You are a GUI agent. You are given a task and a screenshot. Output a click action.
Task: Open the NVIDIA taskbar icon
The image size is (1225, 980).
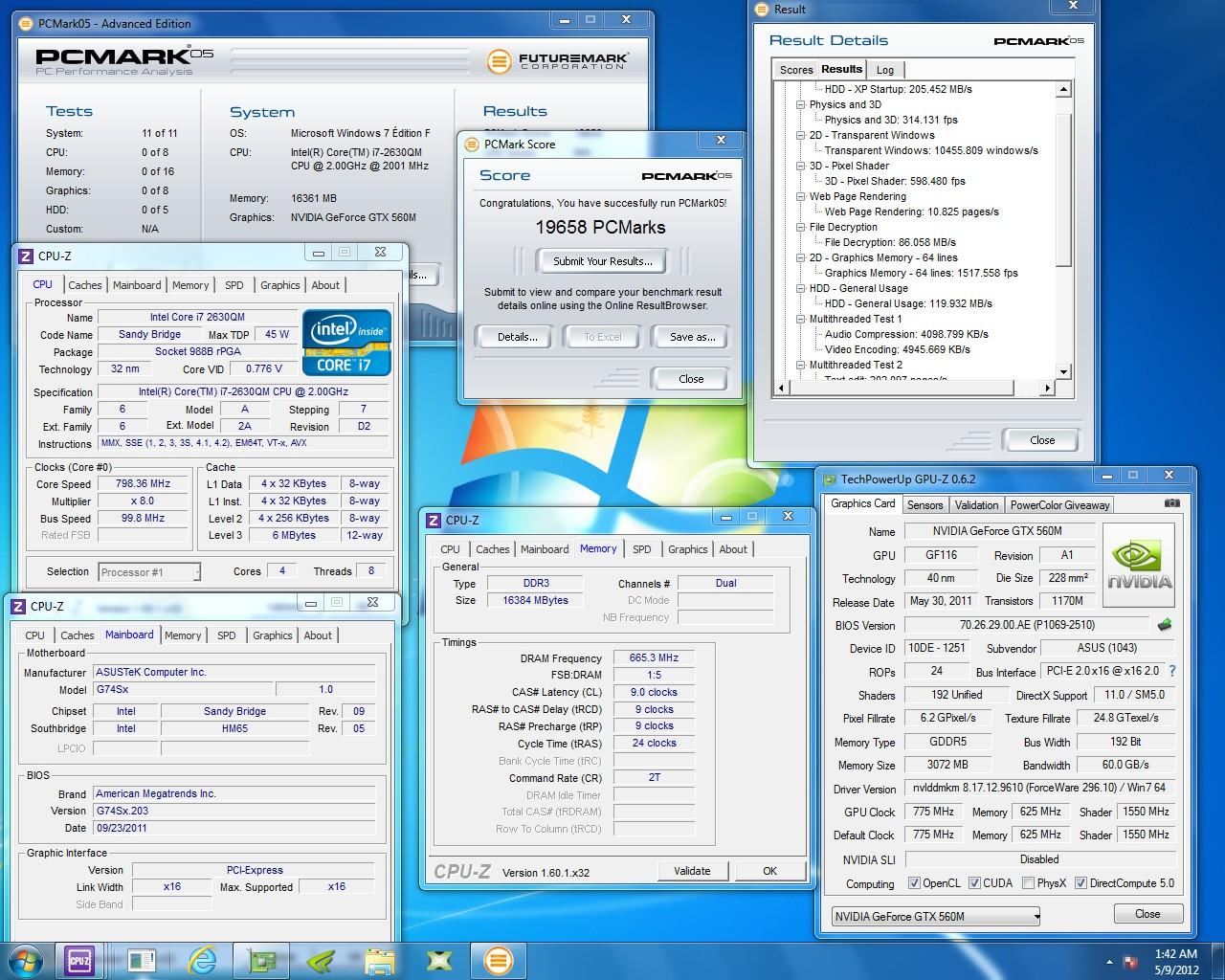321,960
